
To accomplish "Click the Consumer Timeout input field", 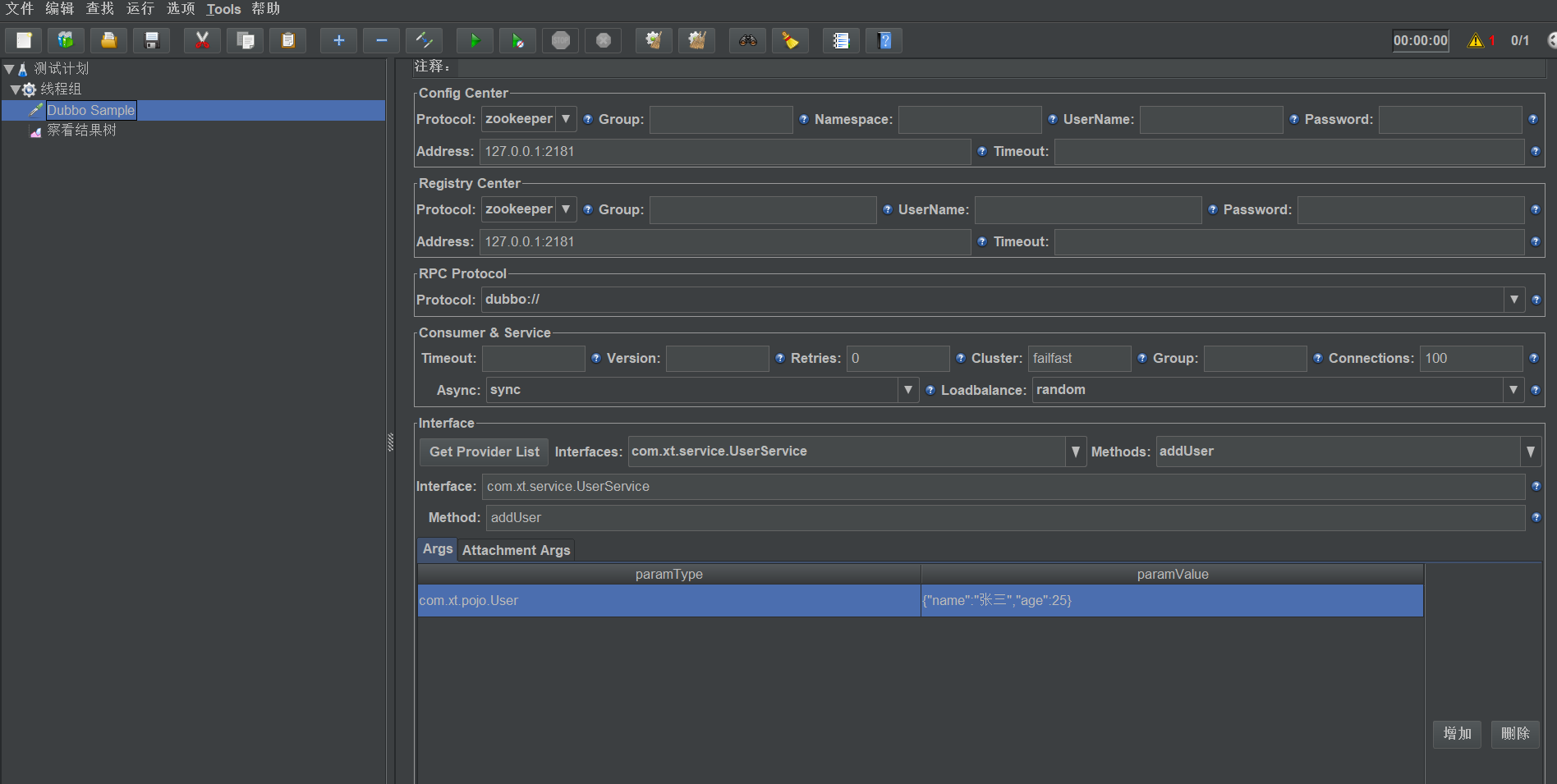I will [533, 359].
